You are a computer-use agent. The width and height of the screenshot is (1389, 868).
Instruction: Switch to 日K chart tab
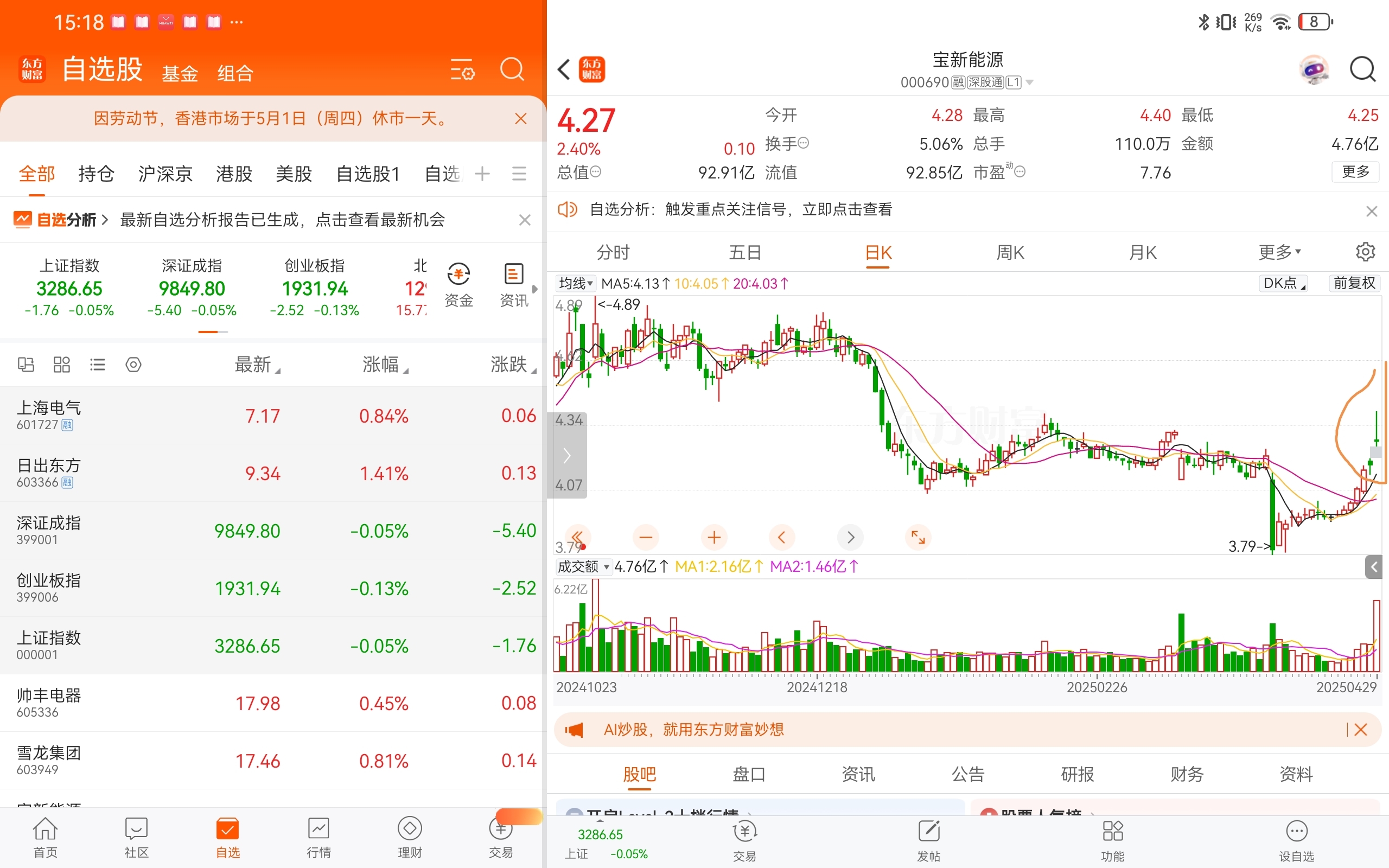pyautogui.click(x=878, y=252)
